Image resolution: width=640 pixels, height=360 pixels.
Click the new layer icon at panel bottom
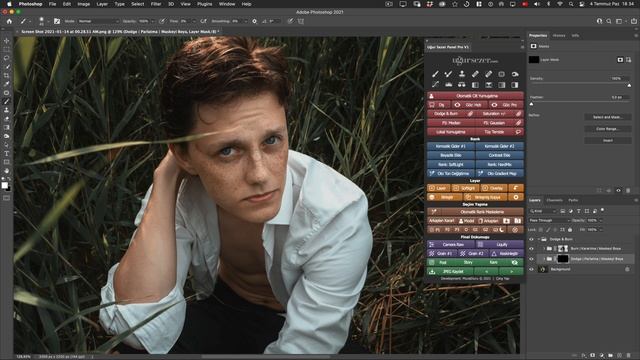(619, 356)
